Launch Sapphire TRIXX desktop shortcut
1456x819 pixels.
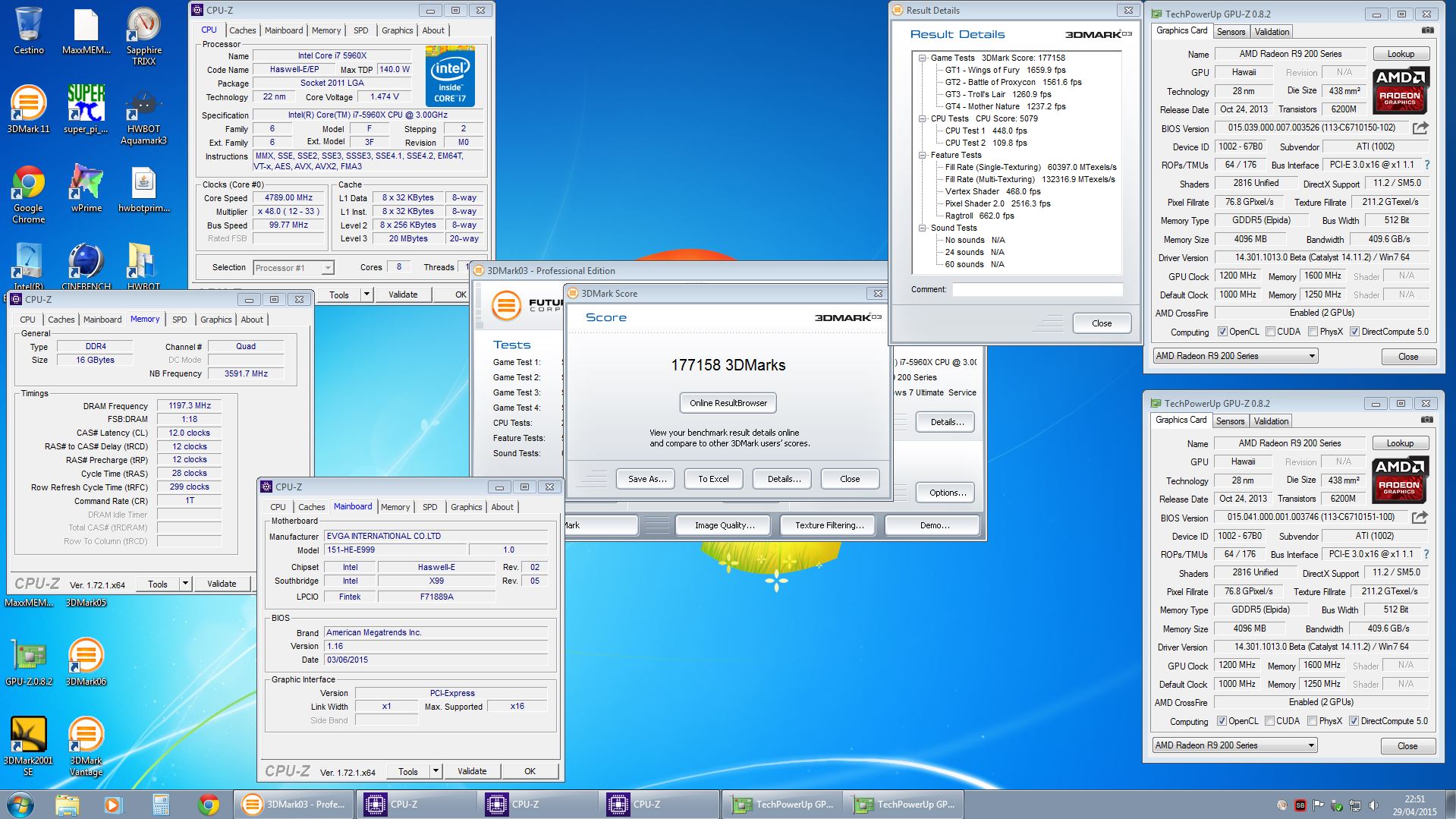143,36
